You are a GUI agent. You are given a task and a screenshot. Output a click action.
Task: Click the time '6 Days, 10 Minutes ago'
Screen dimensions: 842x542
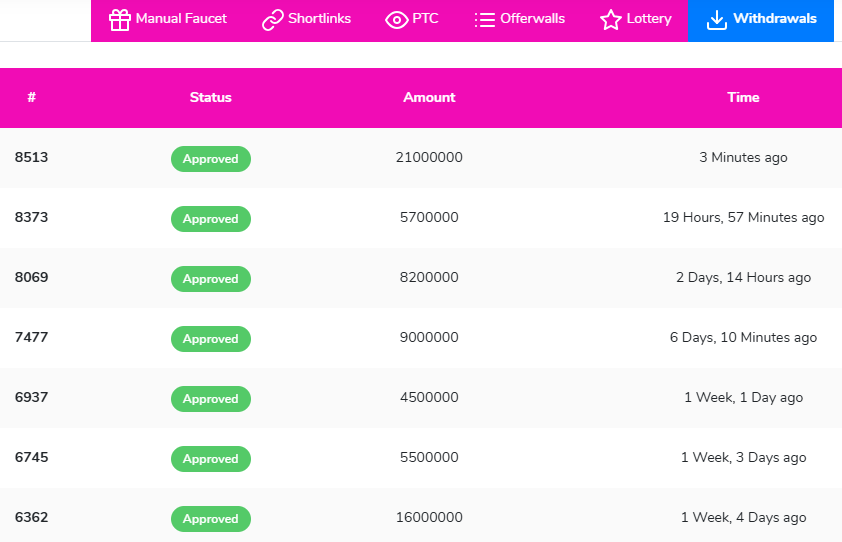pyautogui.click(x=743, y=337)
